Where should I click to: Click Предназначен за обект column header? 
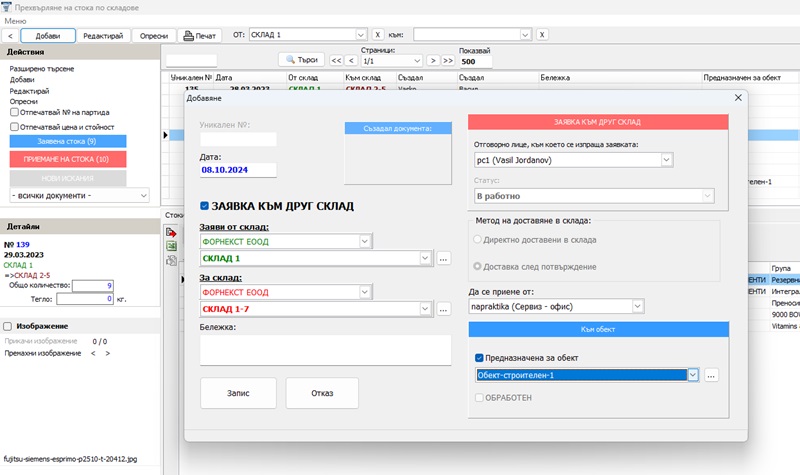point(742,78)
